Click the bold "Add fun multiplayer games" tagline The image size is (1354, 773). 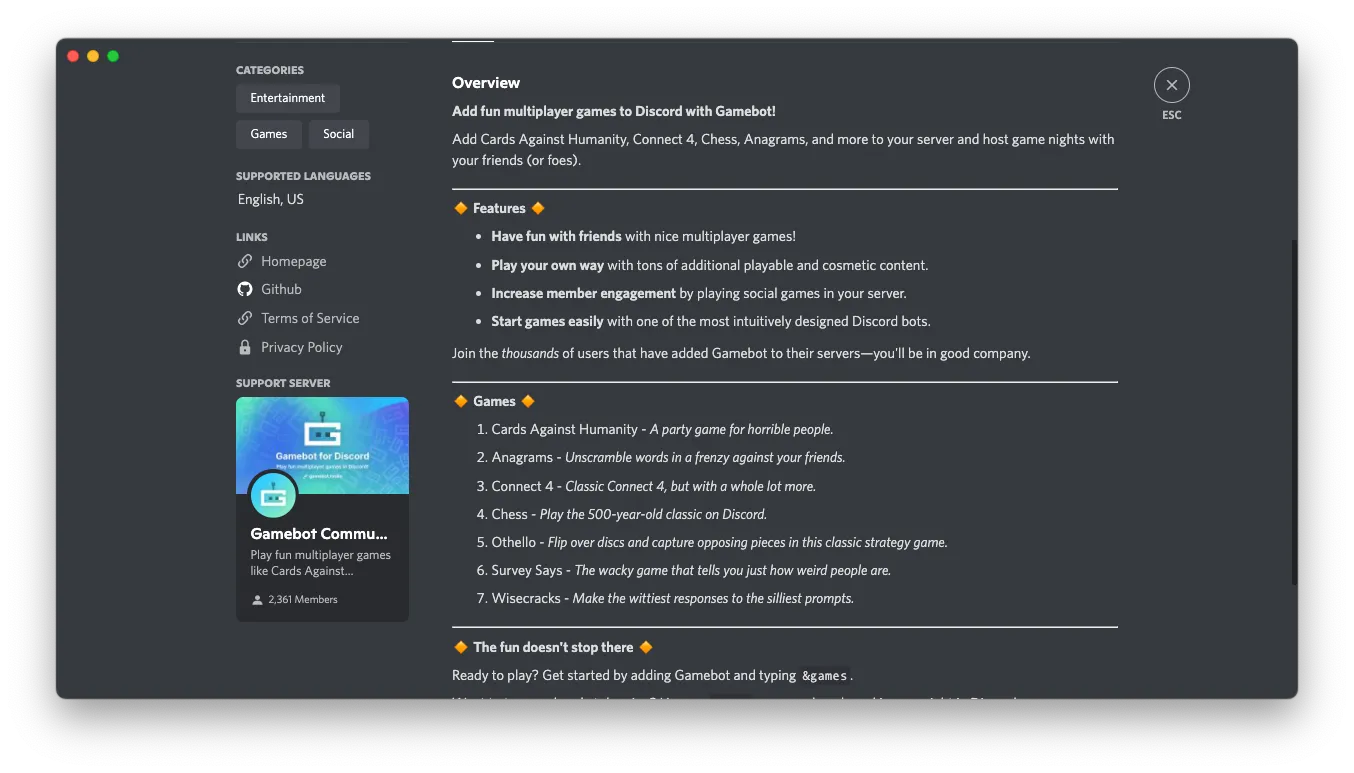[614, 111]
